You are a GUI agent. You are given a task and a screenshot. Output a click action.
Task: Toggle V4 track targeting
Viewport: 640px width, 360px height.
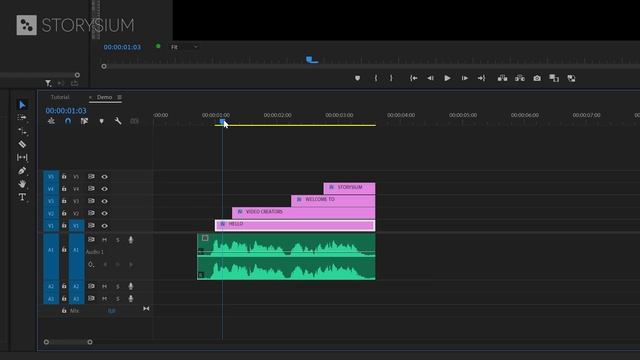pyautogui.click(x=76, y=189)
